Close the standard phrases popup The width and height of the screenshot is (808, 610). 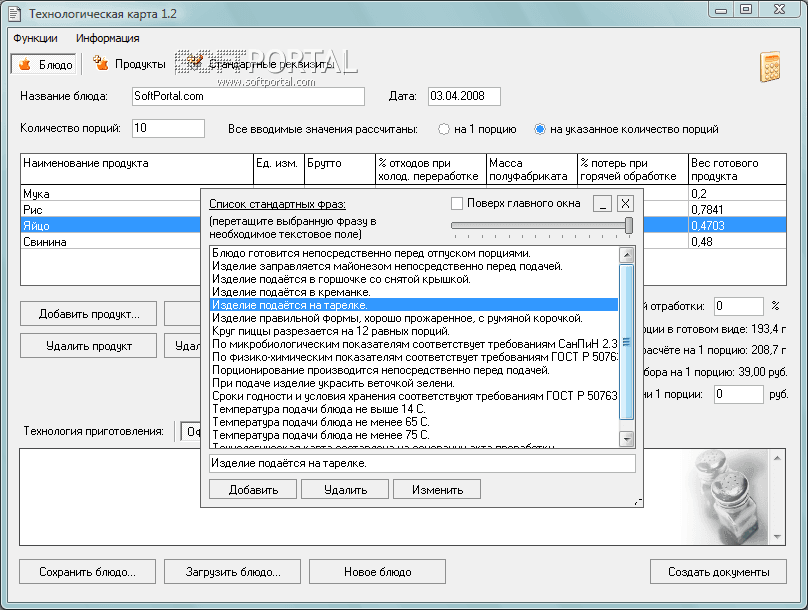tap(625, 204)
